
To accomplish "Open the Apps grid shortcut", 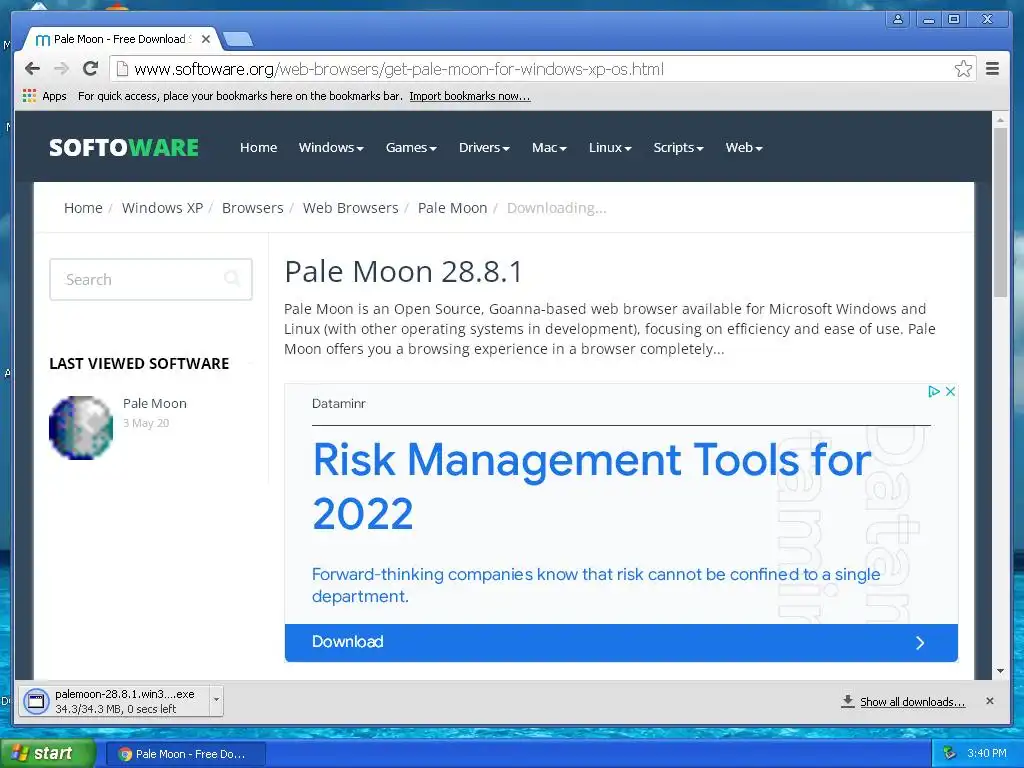I will point(44,96).
